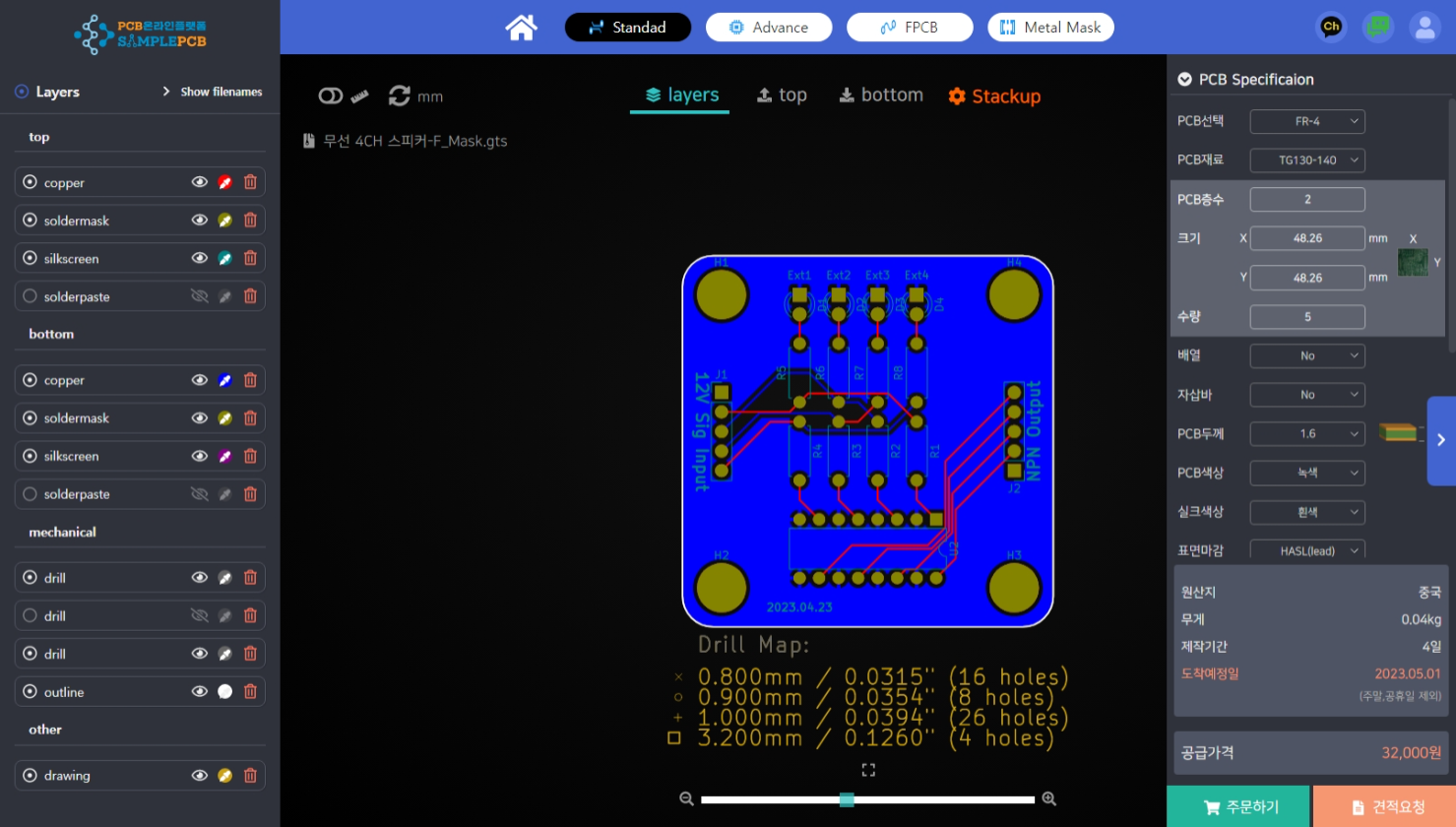Zoom in with the plus magnifier
The height and width of the screenshot is (827, 1456).
coord(1049,799)
